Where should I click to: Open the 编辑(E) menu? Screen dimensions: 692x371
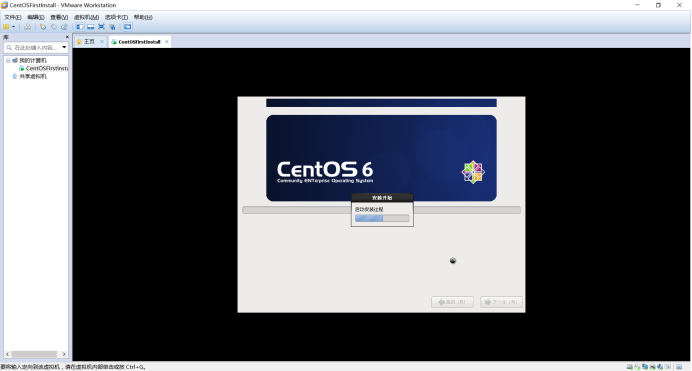36,17
